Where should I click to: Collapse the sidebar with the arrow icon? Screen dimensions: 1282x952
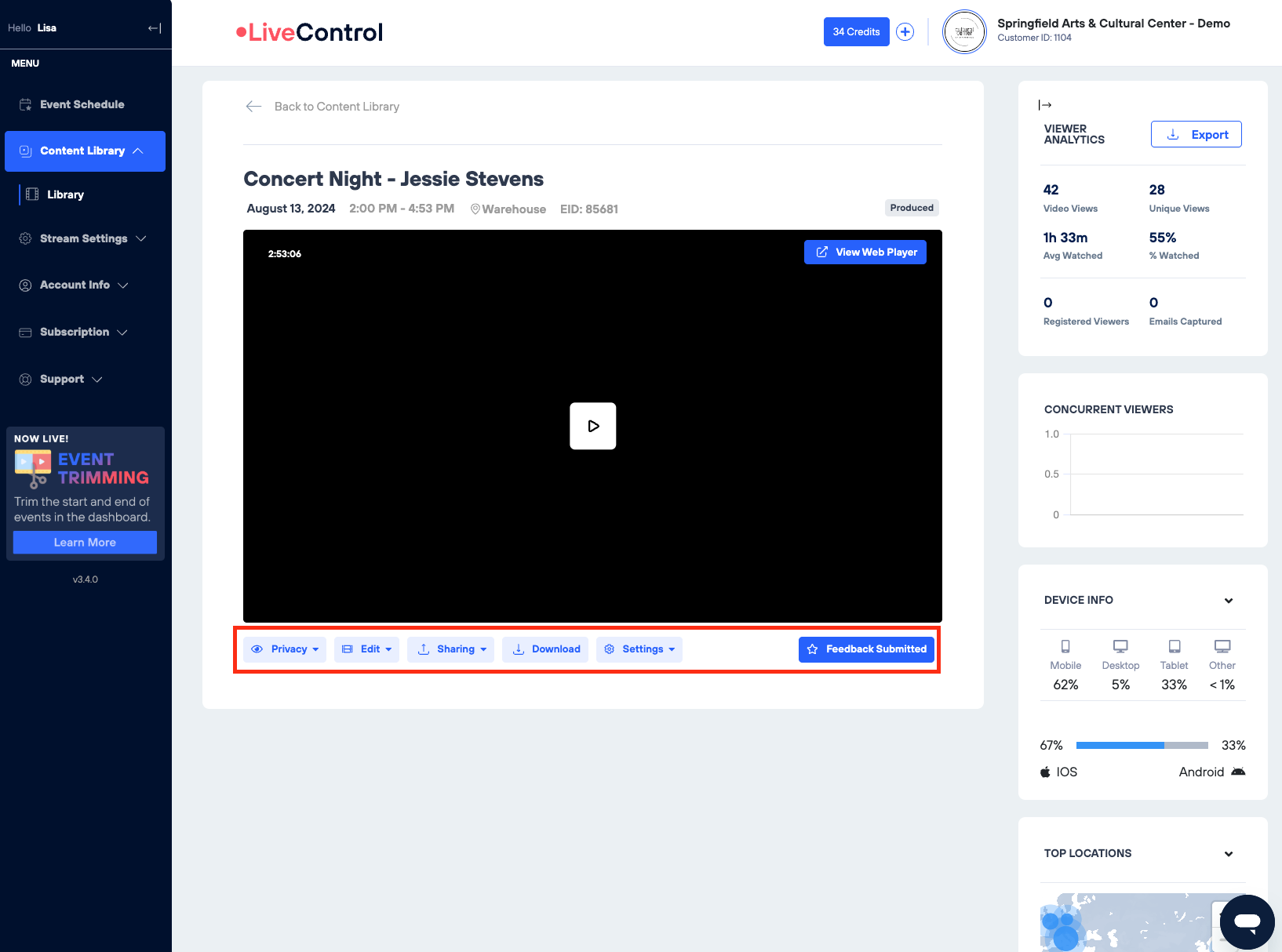(x=155, y=28)
